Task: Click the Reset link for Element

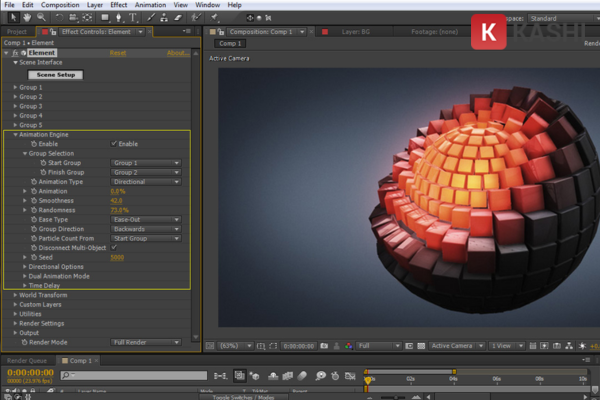Action: click(117, 53)
